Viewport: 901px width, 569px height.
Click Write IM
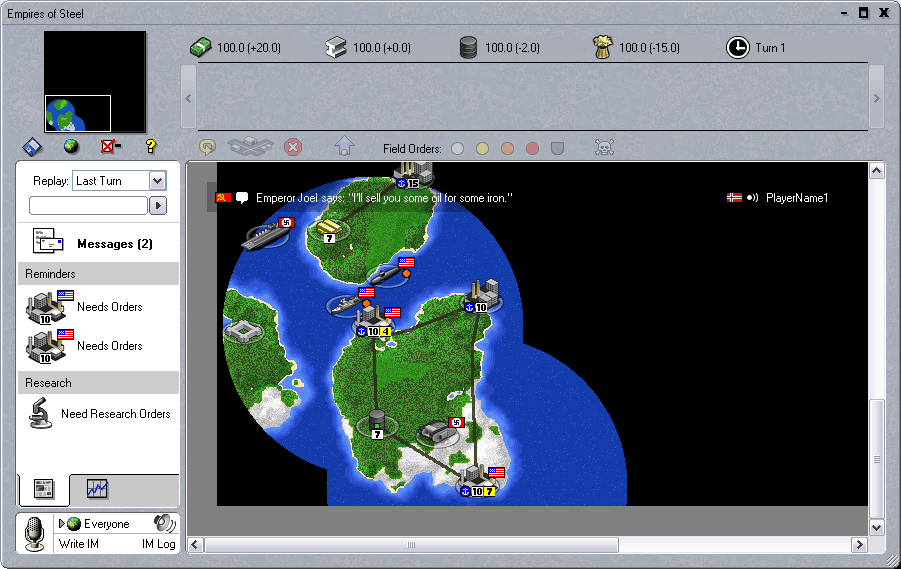(79, 544)
